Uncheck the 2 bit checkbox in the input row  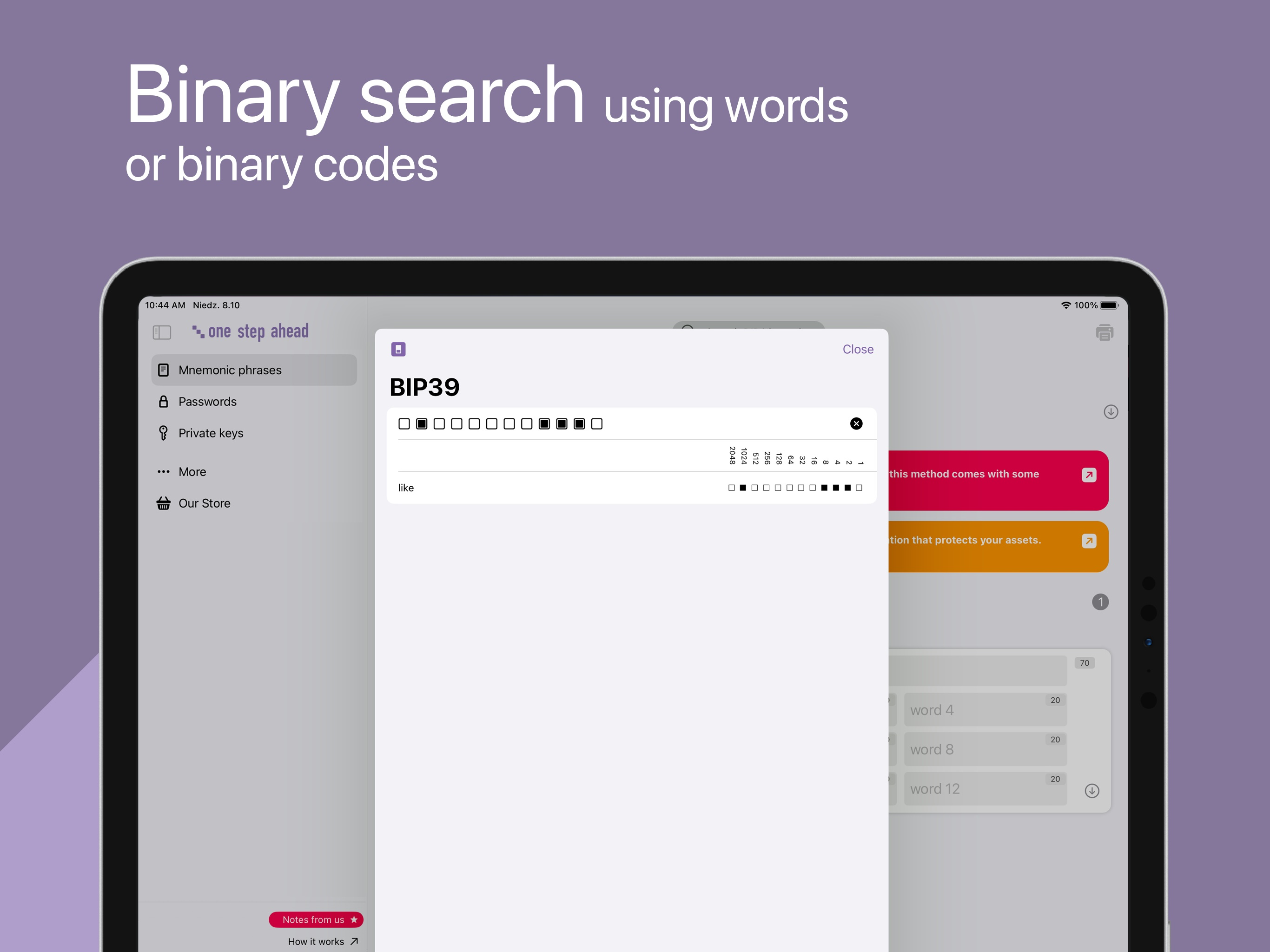579,424
